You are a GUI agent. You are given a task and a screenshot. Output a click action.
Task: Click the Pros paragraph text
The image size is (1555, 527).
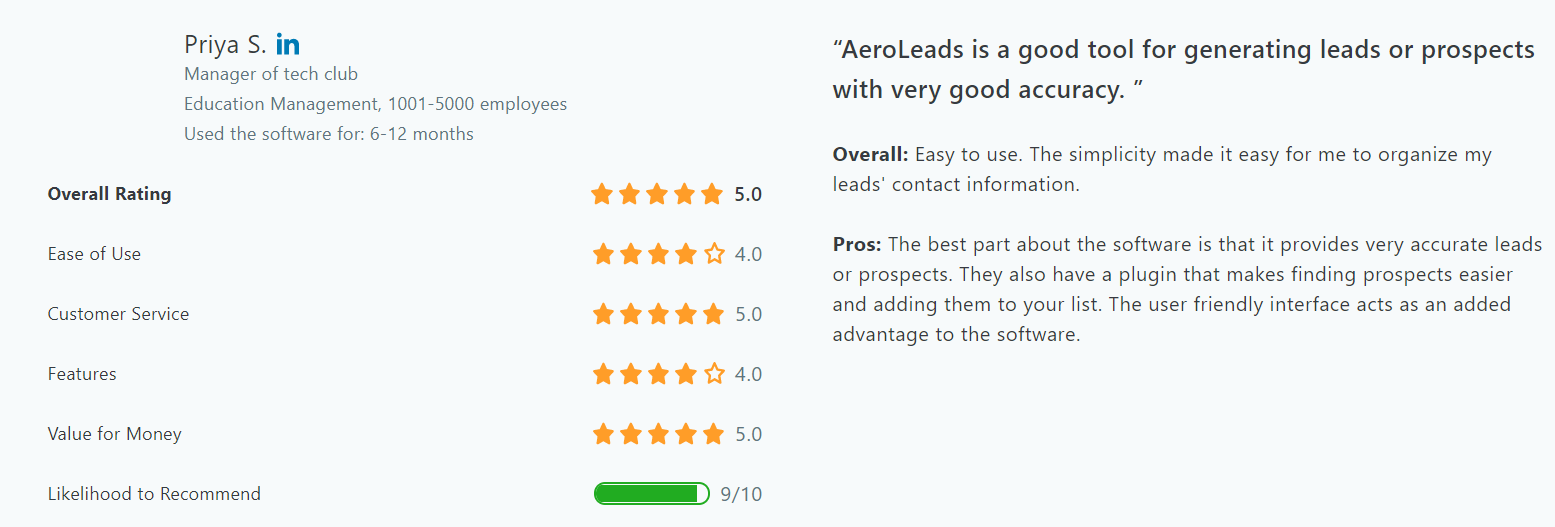pyautogui.click(x=1188, y=289)
